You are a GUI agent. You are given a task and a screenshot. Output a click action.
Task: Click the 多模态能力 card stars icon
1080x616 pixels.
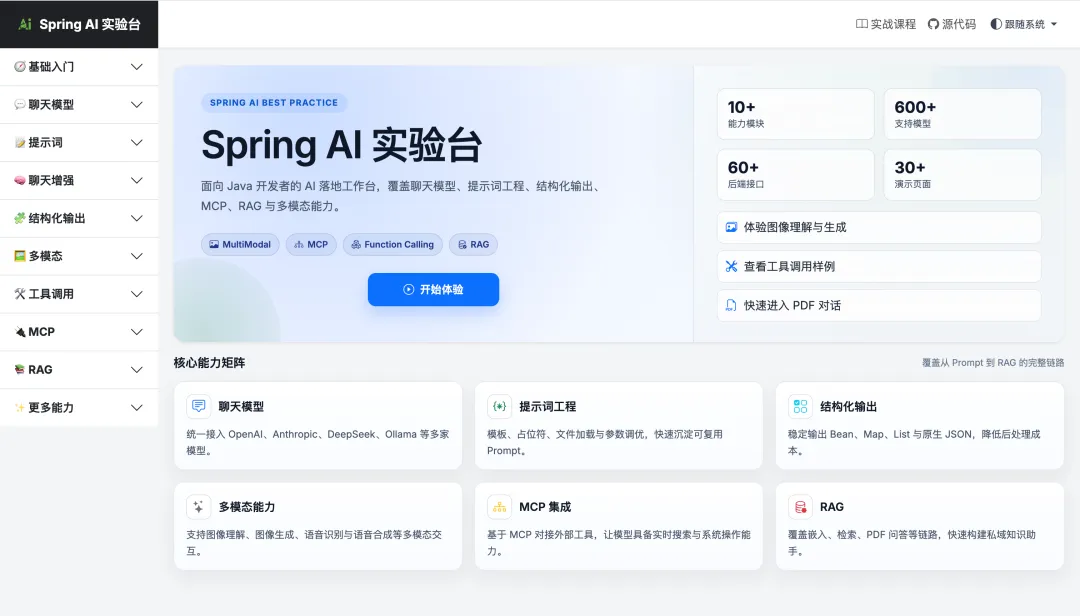tap(198, 507)
